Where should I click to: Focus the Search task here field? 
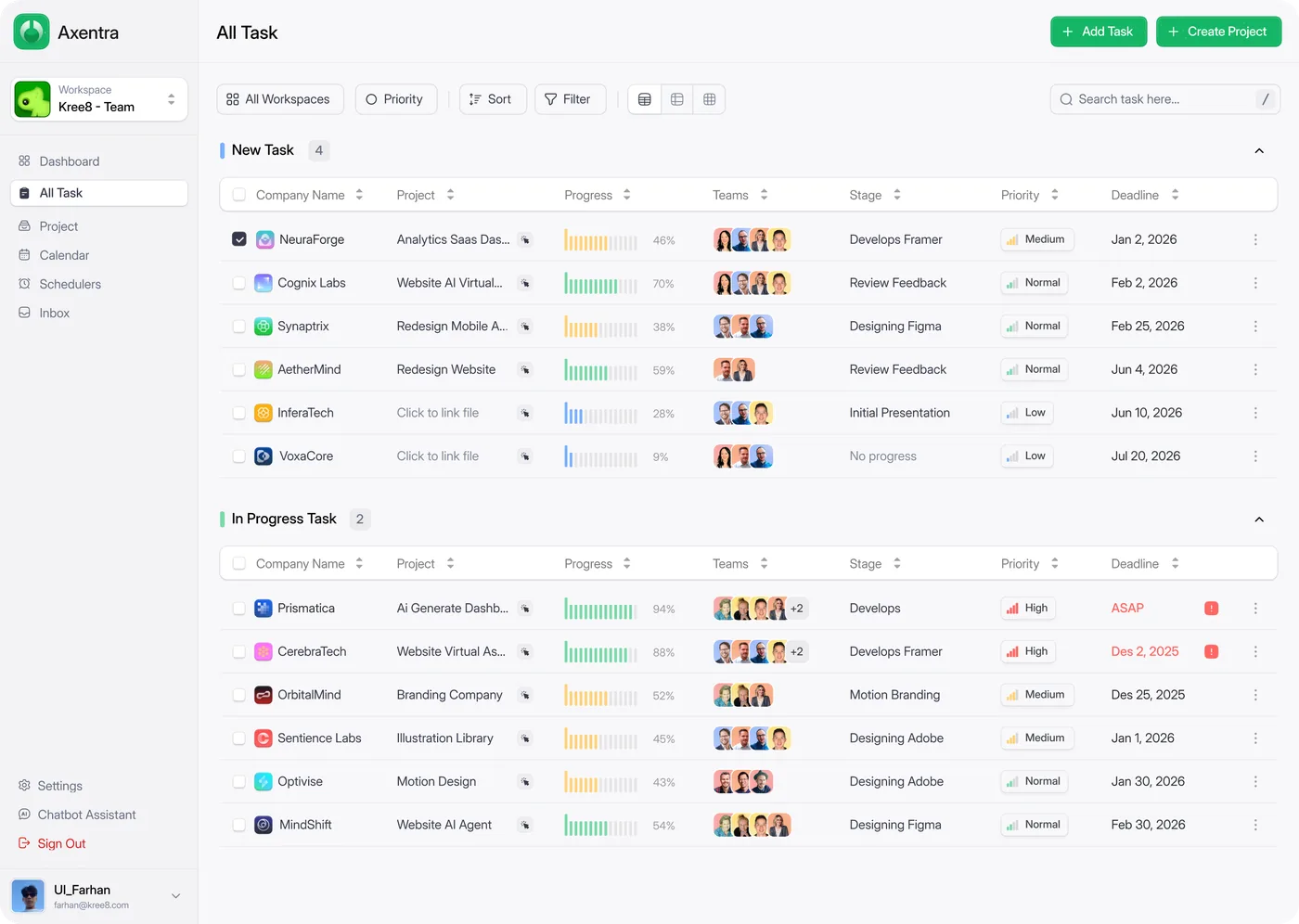1165,99
